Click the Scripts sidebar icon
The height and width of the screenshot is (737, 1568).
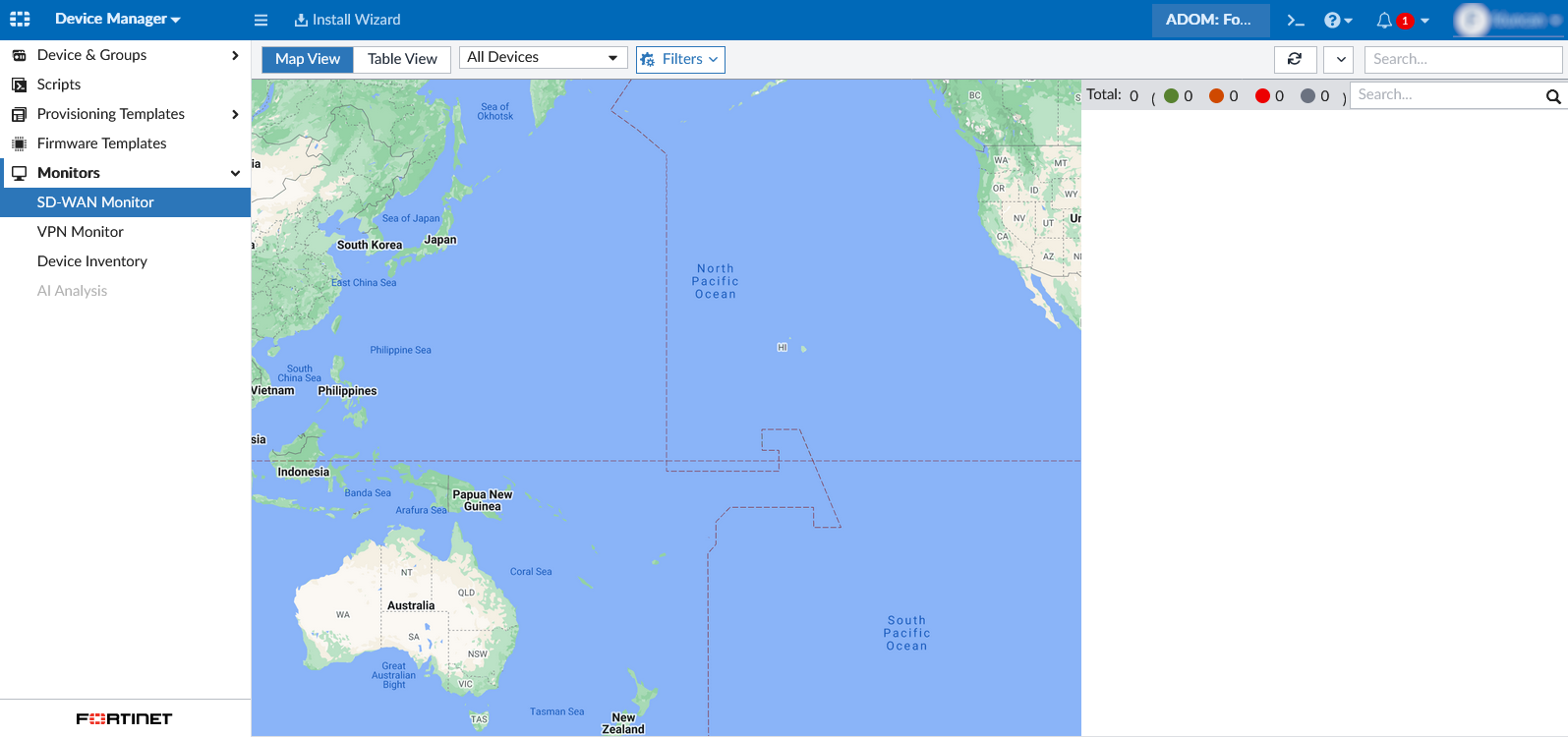19,85
